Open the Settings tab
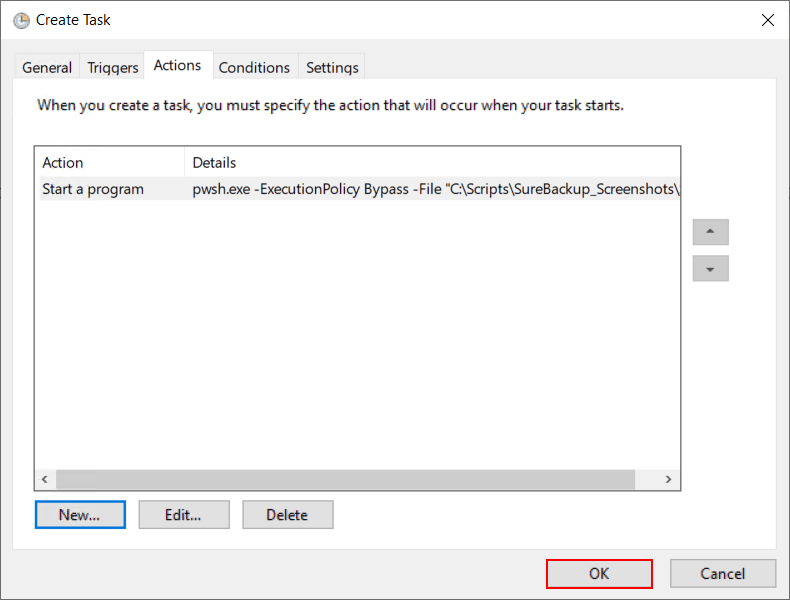 332,67
